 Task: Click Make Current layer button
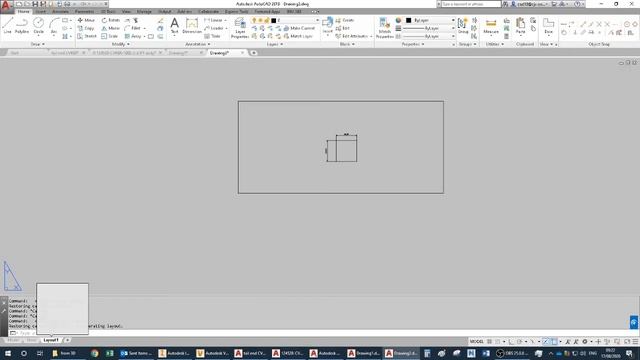click(x=299, y=28)
